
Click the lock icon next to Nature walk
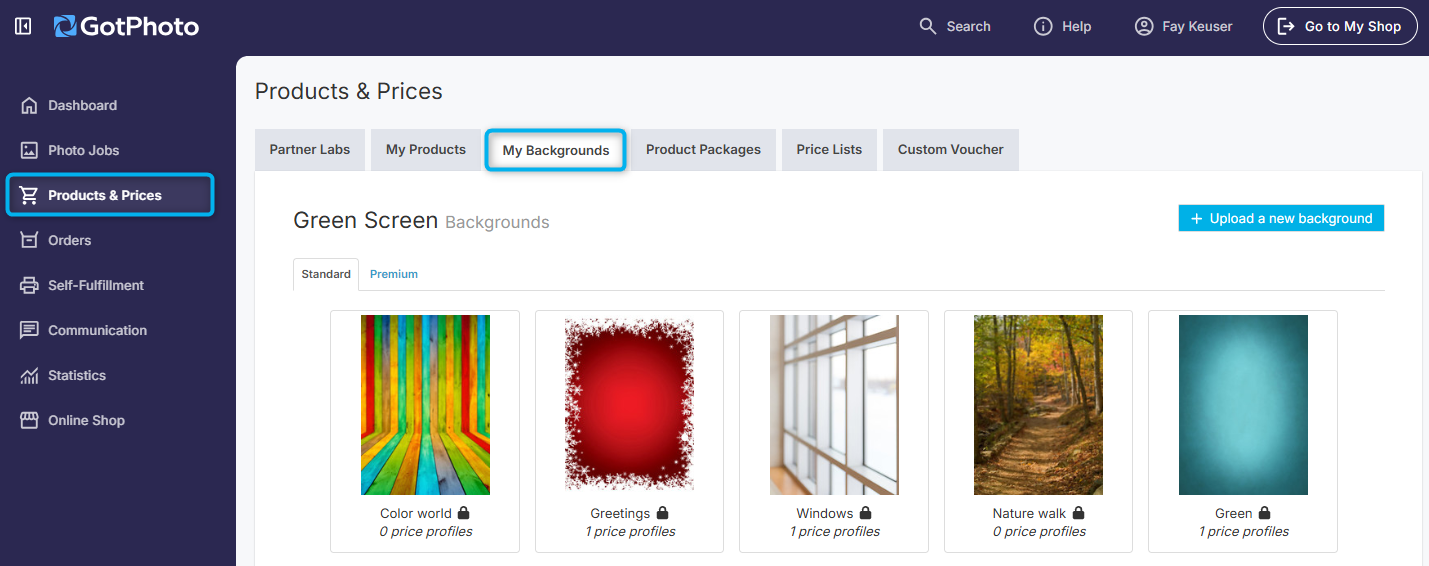(x=1078, y=513)
